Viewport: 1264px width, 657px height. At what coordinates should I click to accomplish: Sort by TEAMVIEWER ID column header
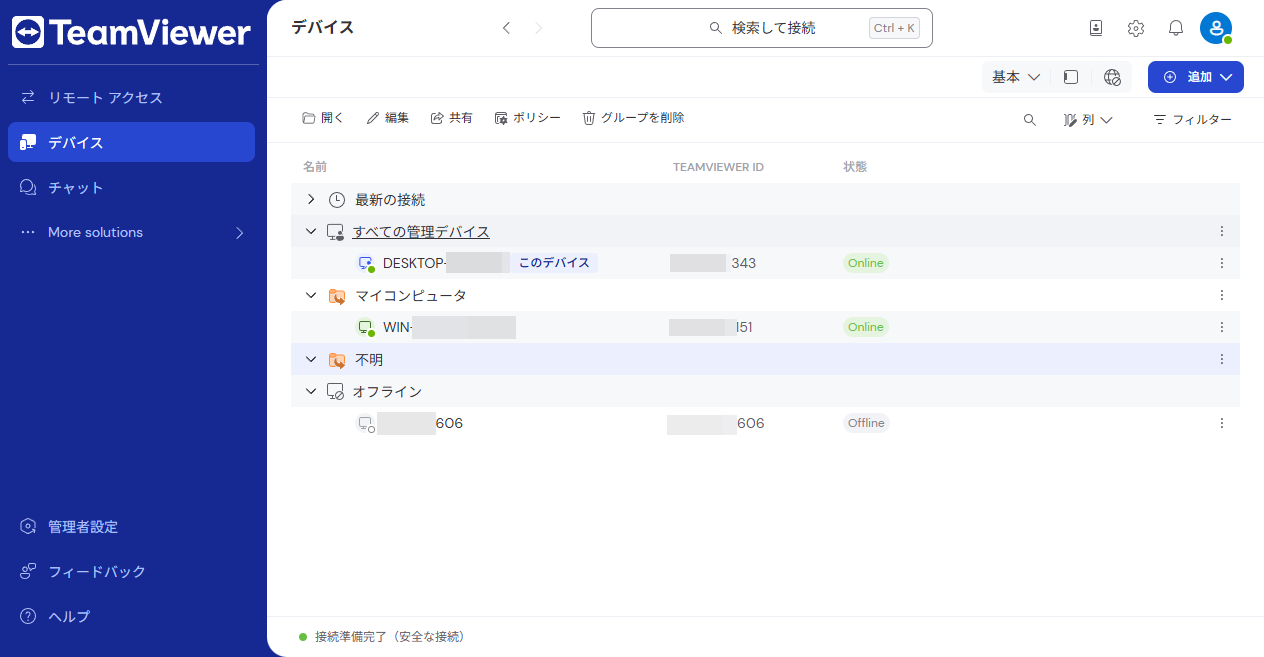click(718, 167)
